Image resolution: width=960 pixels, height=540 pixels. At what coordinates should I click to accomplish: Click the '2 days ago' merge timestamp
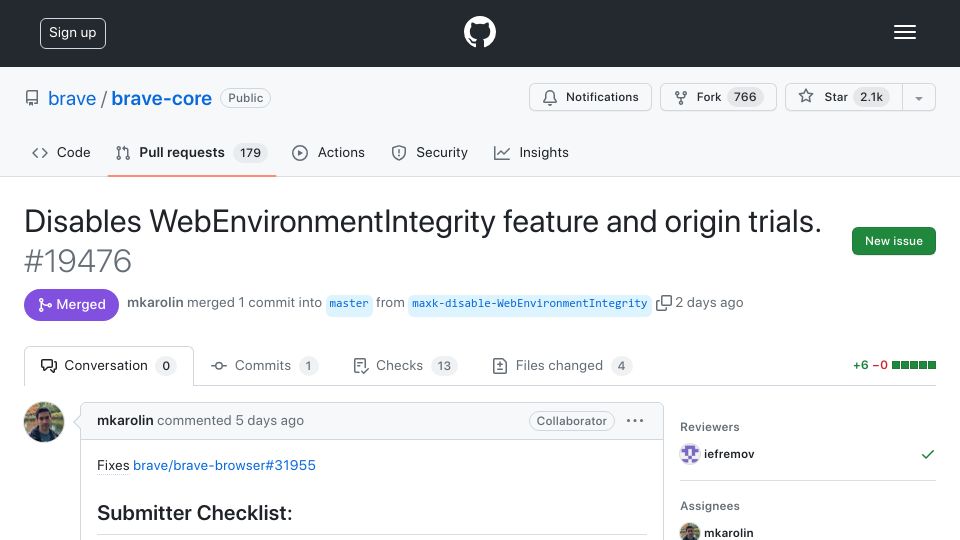point(709,302)
